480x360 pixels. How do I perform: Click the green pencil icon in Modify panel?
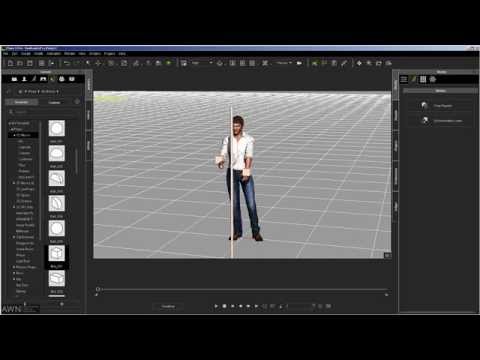[413, 79]
